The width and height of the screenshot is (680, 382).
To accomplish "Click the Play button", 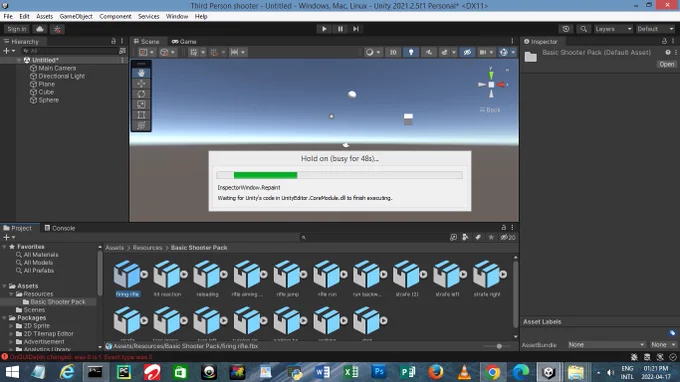I will point(324,29).
